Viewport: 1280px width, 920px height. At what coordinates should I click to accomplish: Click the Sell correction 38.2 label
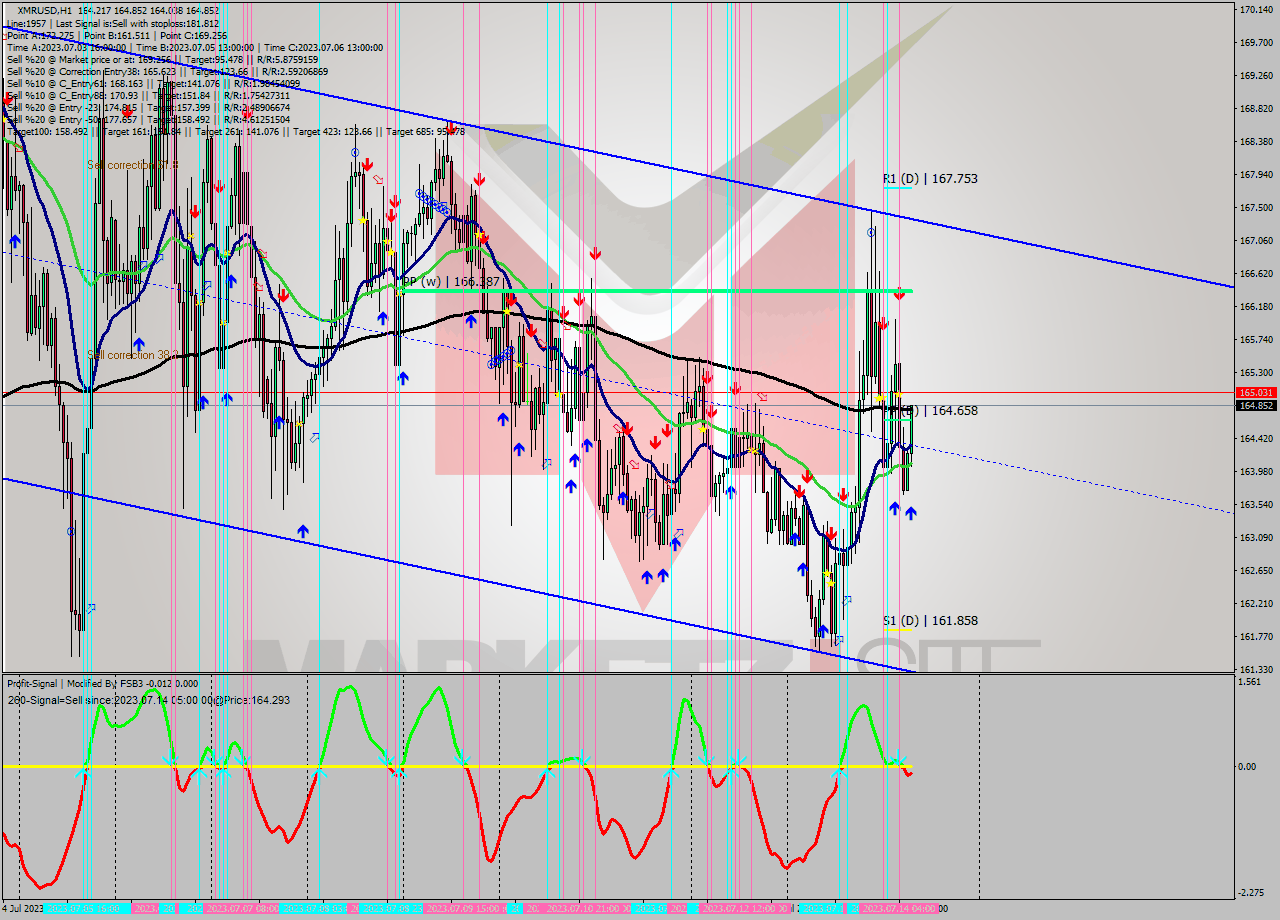pos(133,355)
